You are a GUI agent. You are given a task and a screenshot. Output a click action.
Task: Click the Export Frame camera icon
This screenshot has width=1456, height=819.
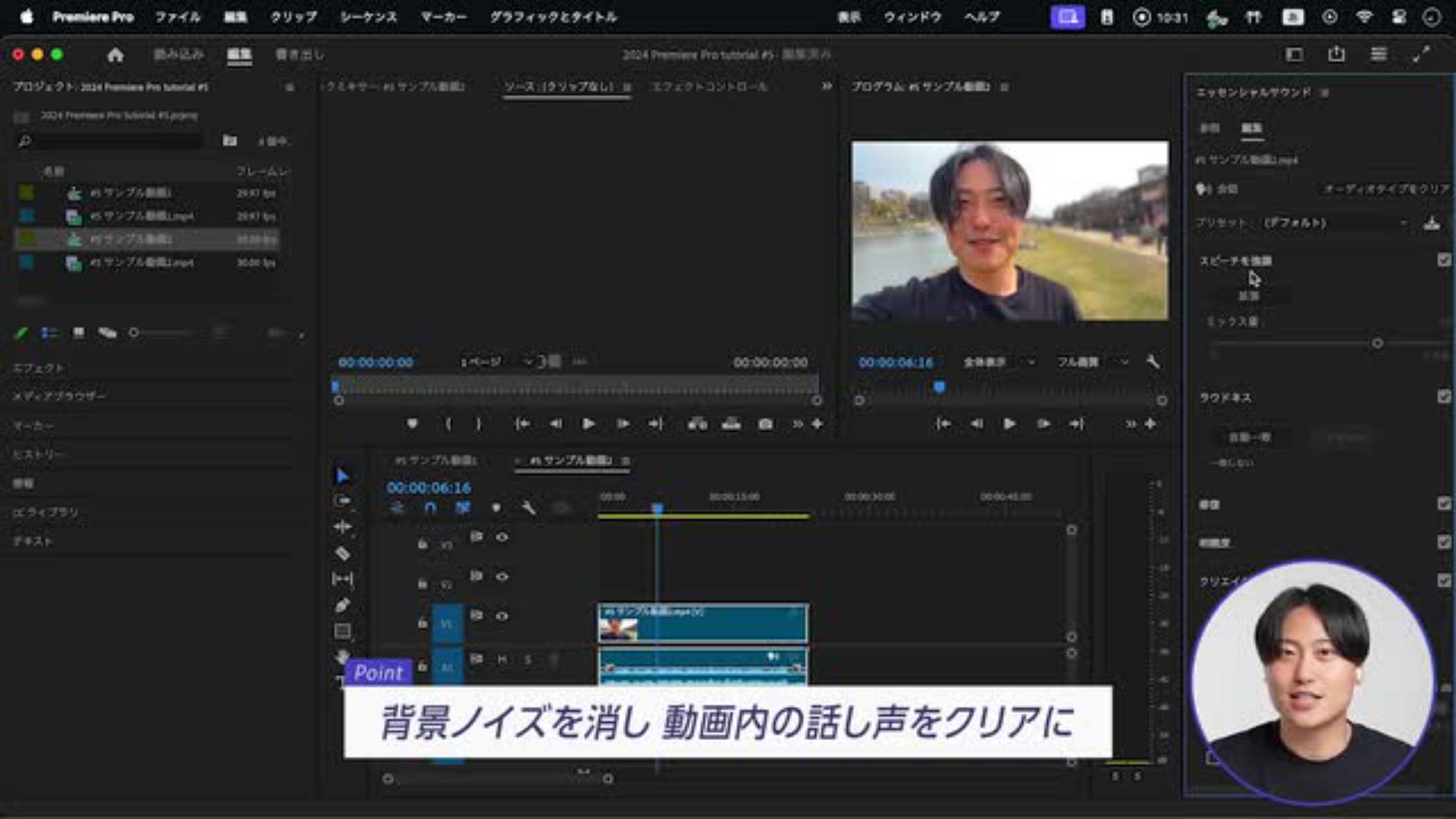pyautogui.click(x=765, y=424)
